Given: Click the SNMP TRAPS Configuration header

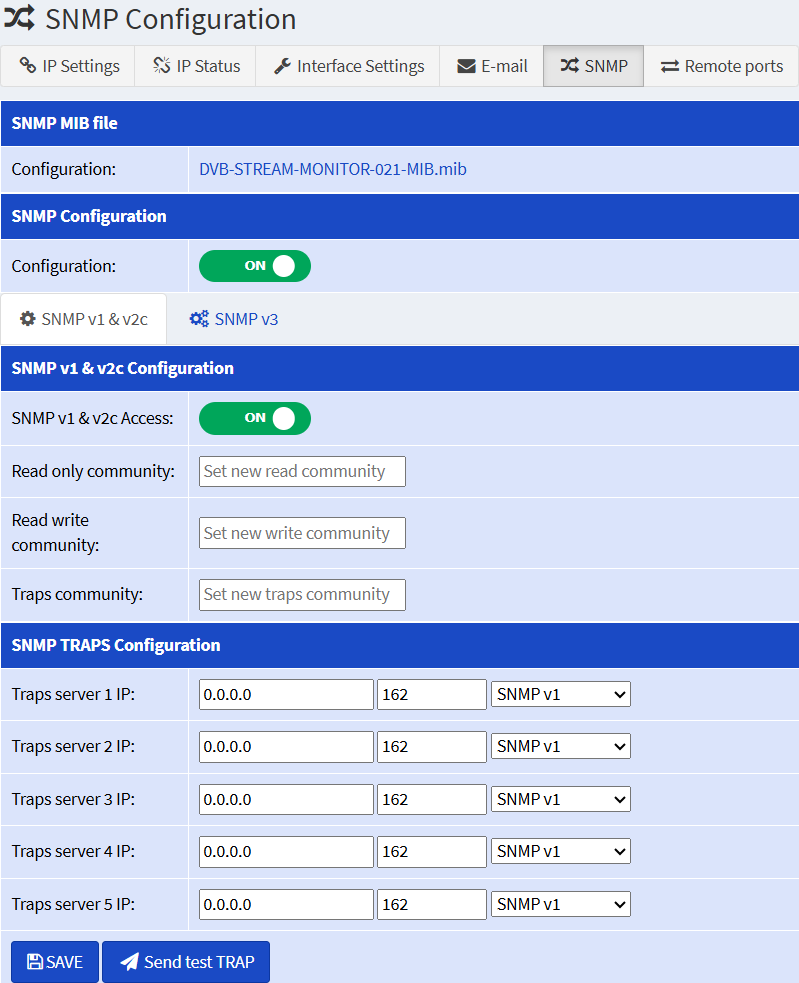Looking at the screenshot, I should tap(400, 645).
